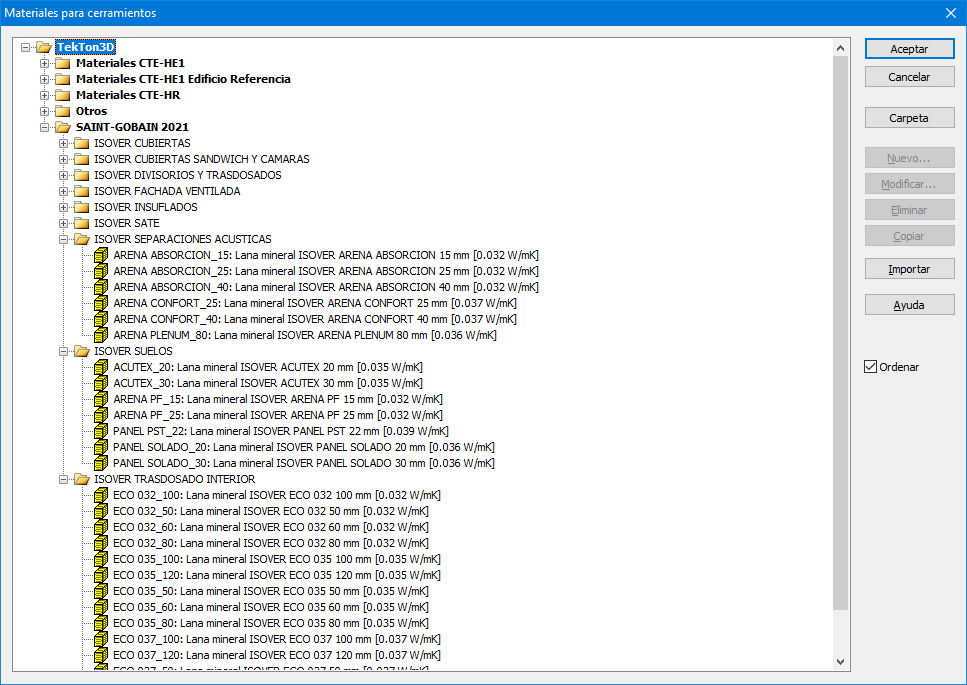Click the TekTon3D root folder icon
967x685 pixels.
click(x=43, y=47)
